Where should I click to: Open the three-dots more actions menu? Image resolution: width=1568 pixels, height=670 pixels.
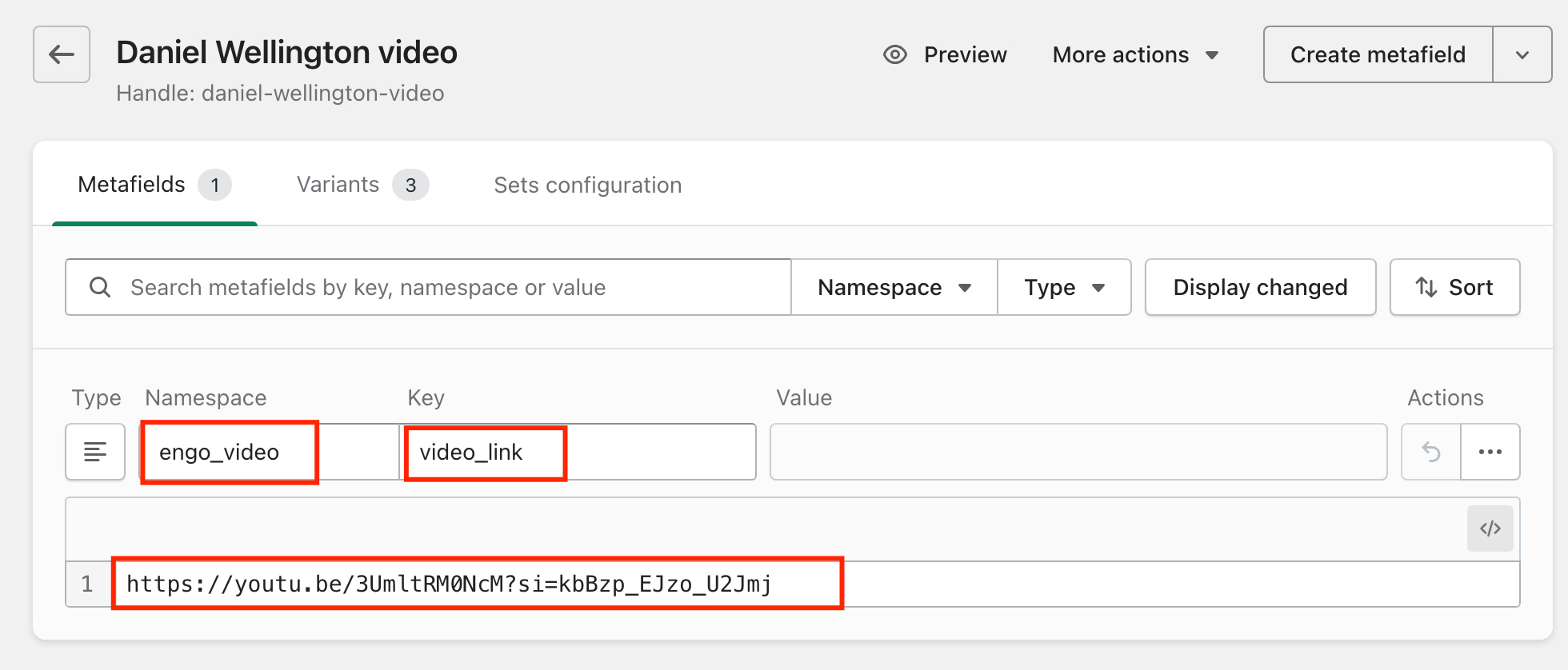tap(1490, 452)
